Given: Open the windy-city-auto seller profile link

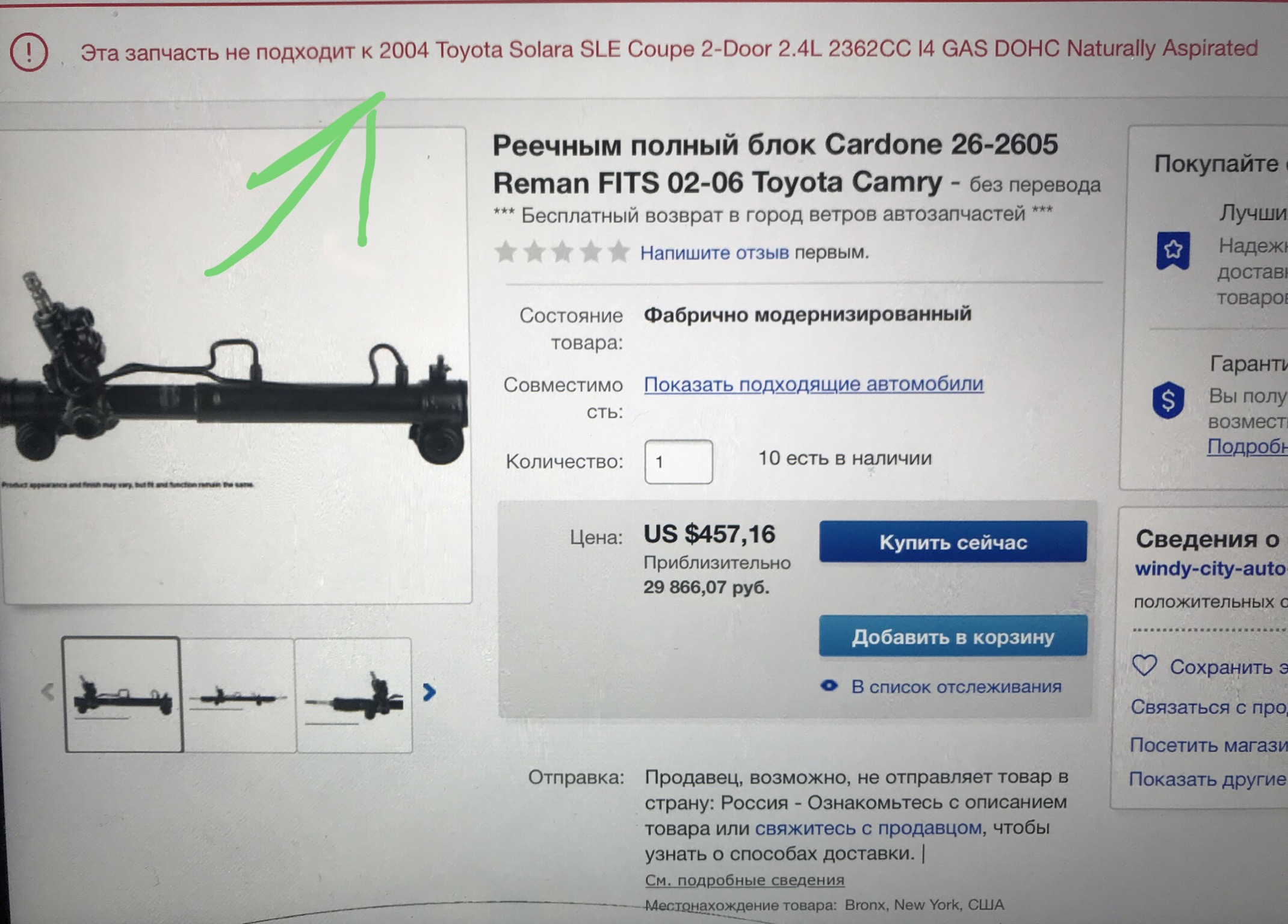Looking at the screenshot, I should (1211, 568).
